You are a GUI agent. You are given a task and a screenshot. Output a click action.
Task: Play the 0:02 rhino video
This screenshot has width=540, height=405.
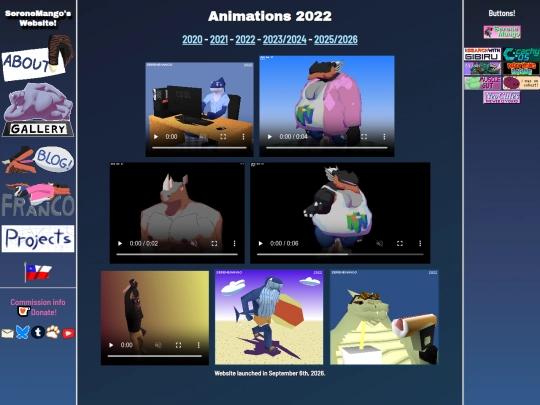click(120, 243)
